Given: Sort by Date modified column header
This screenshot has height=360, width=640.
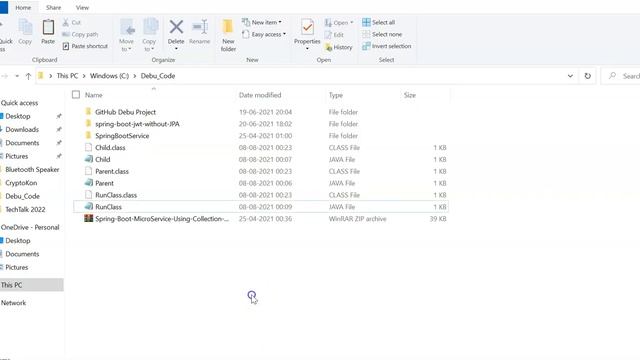Looking at the screenshot, I should coord(260,95).
